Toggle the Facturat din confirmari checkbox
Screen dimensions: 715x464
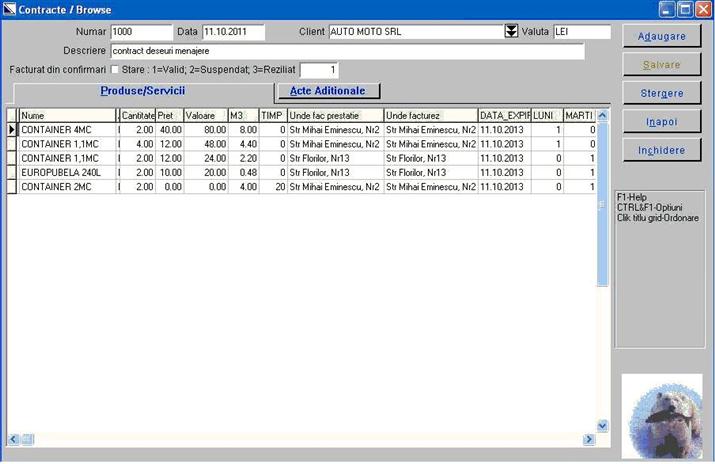coord(113,70)
